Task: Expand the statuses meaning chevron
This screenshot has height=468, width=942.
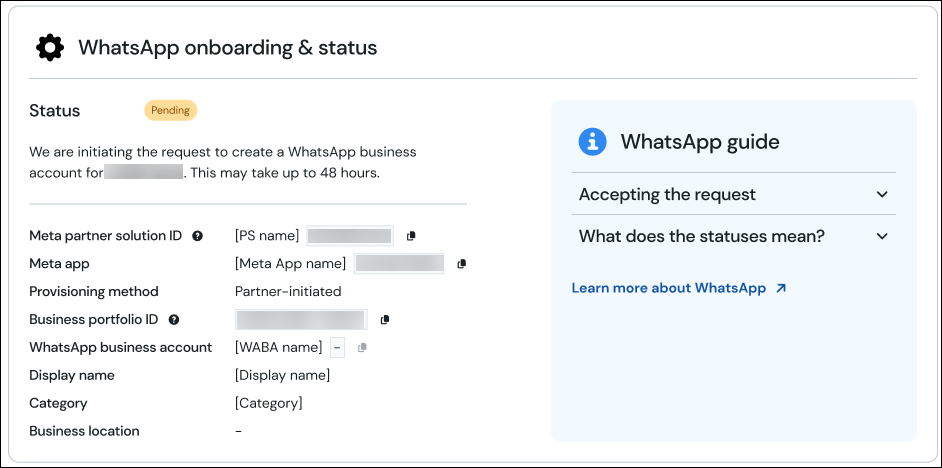Action: tap(882, 237)
